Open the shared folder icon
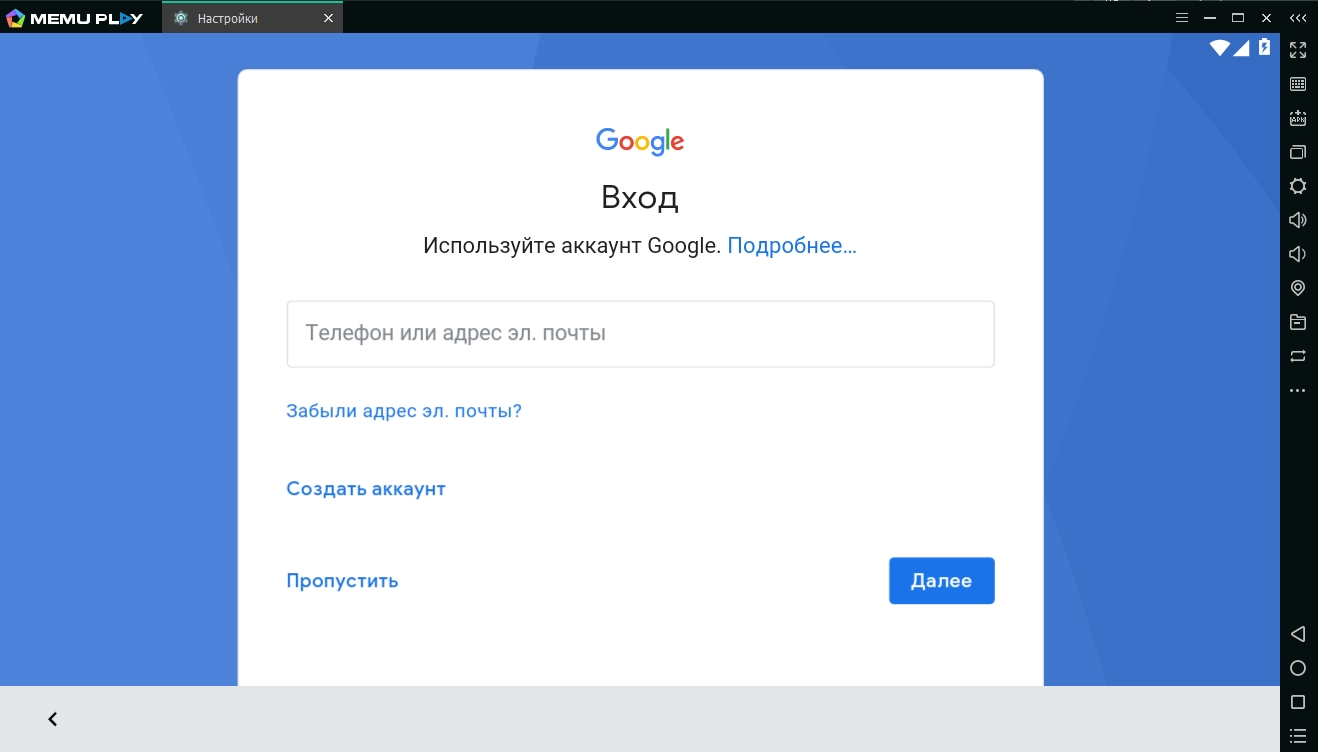 pos(1298,322)
